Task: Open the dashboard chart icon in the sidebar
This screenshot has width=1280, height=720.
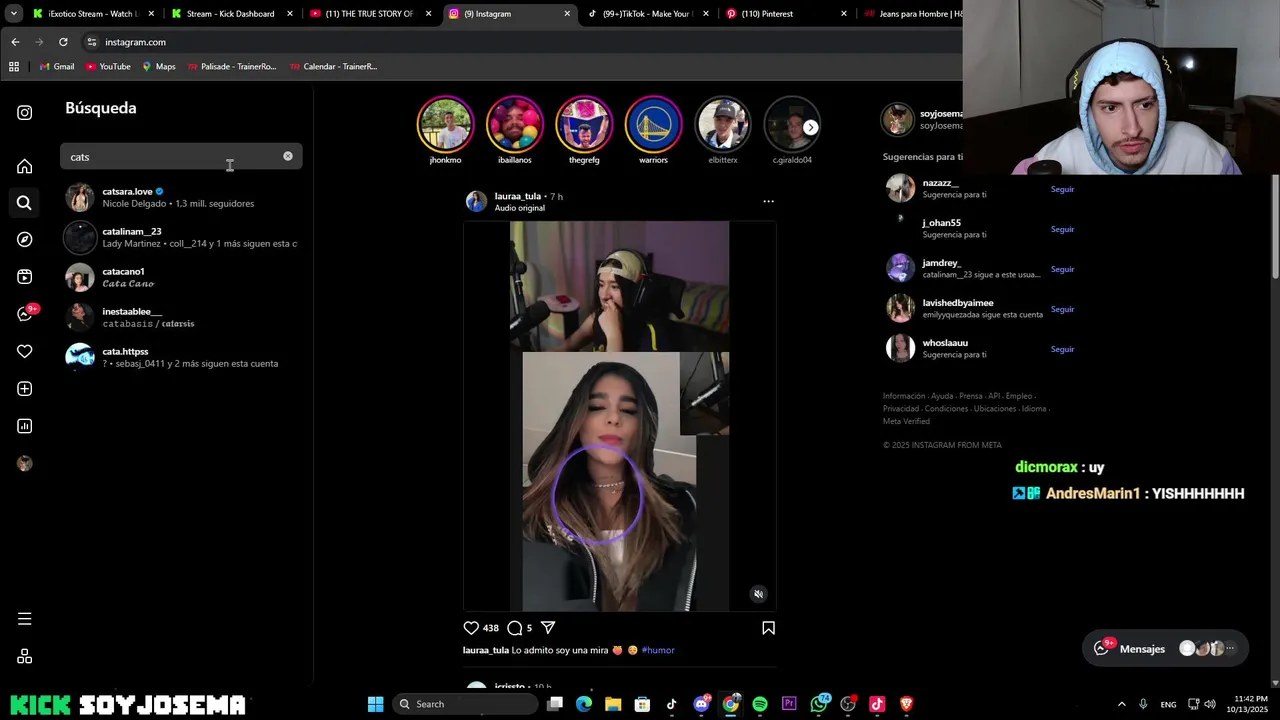Action: (24, 426)
